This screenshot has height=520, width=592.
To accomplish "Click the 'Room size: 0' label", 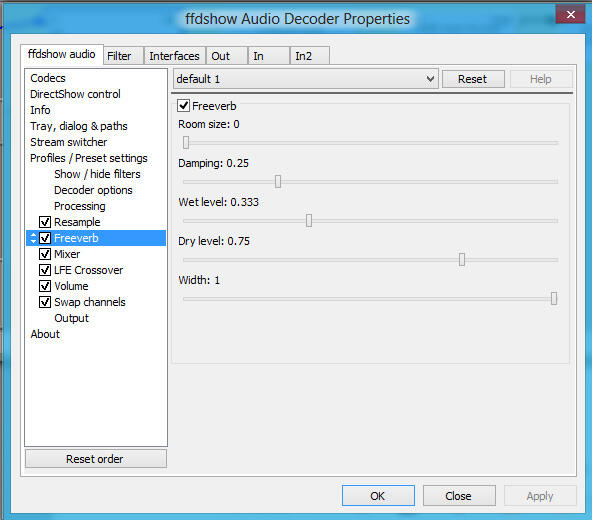I will pyautogui.click(x=209, y=124).
